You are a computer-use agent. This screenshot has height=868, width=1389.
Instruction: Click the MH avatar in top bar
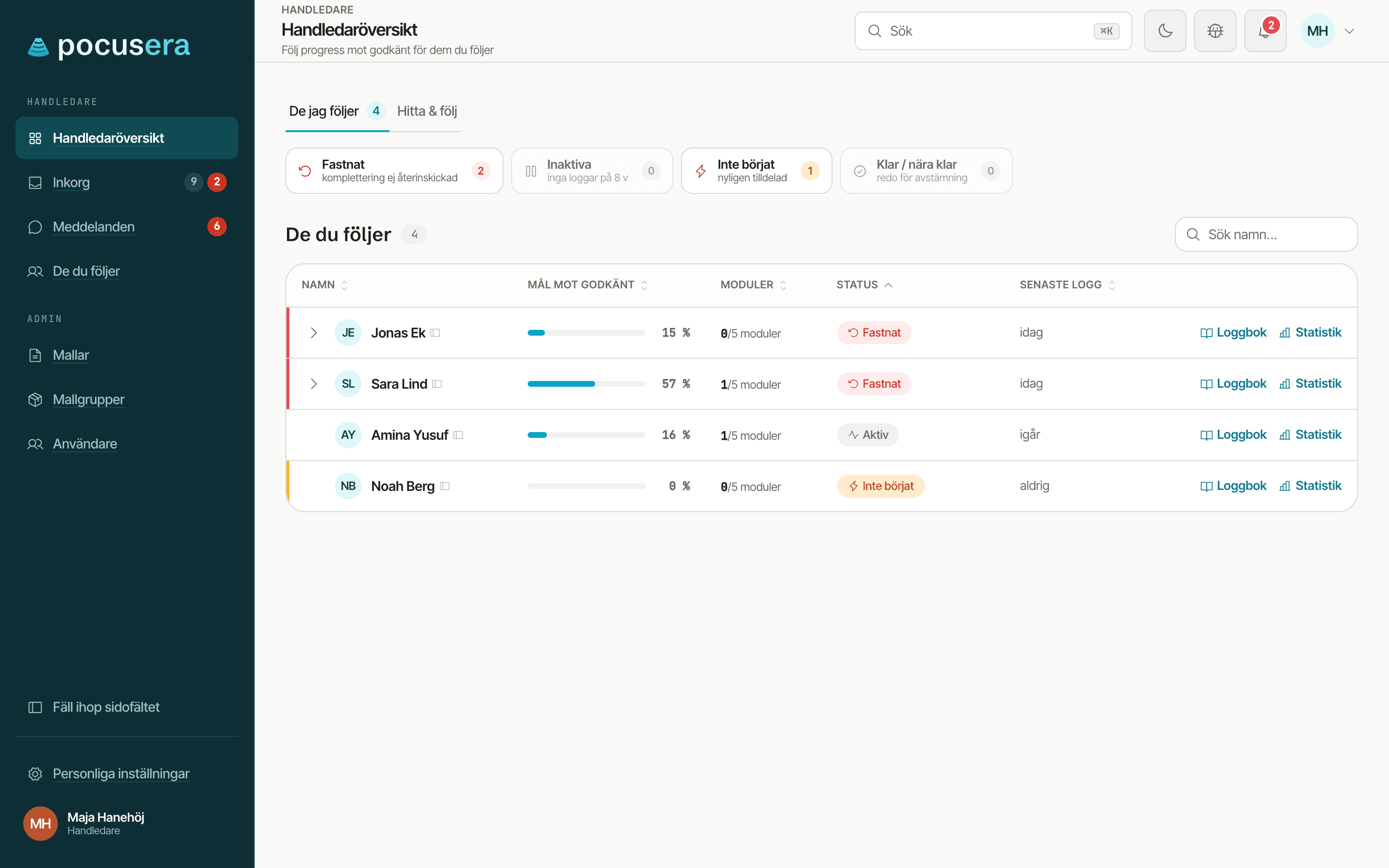tap(1317, 31)
